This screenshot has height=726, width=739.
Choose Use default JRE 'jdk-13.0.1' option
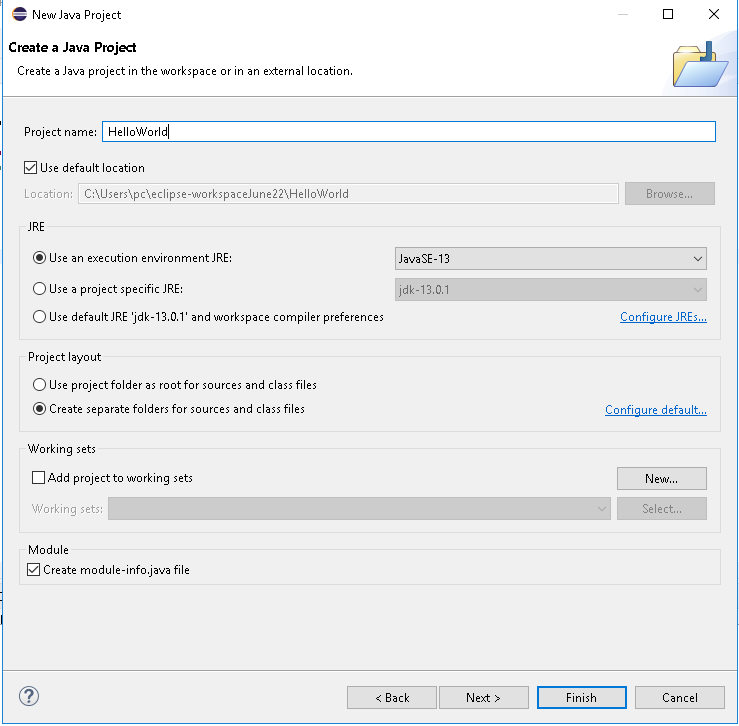coord(40,316)
